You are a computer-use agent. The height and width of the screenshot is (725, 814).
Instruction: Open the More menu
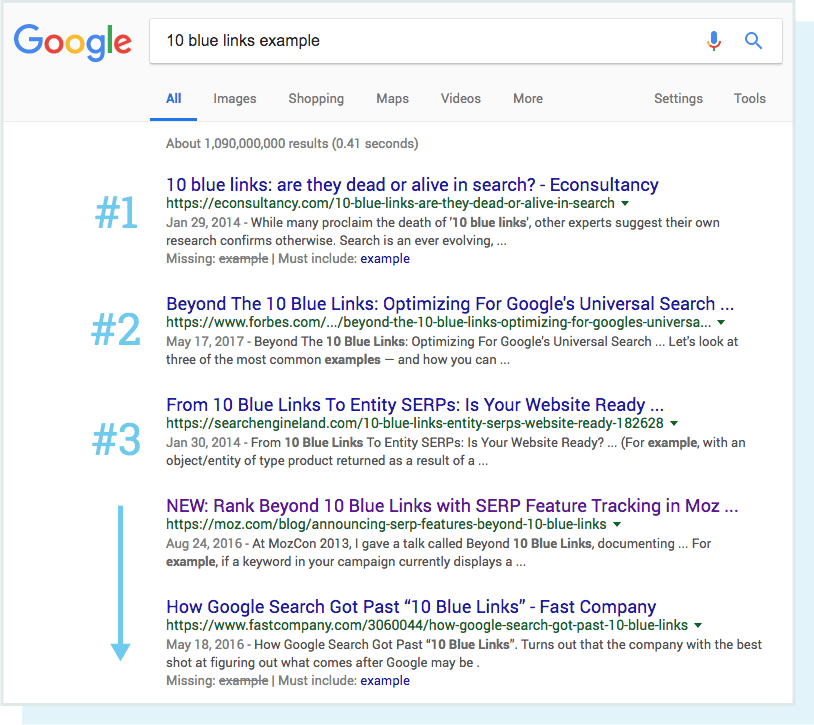[x=527, y=98]
